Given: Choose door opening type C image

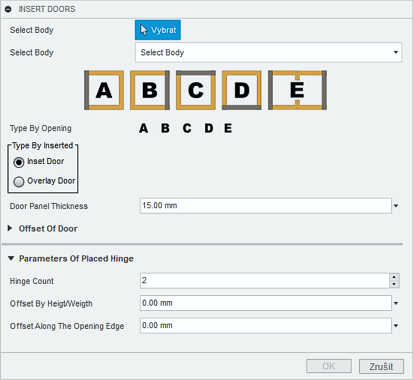Looking at the screenshot, I should (x=196, y=90).
